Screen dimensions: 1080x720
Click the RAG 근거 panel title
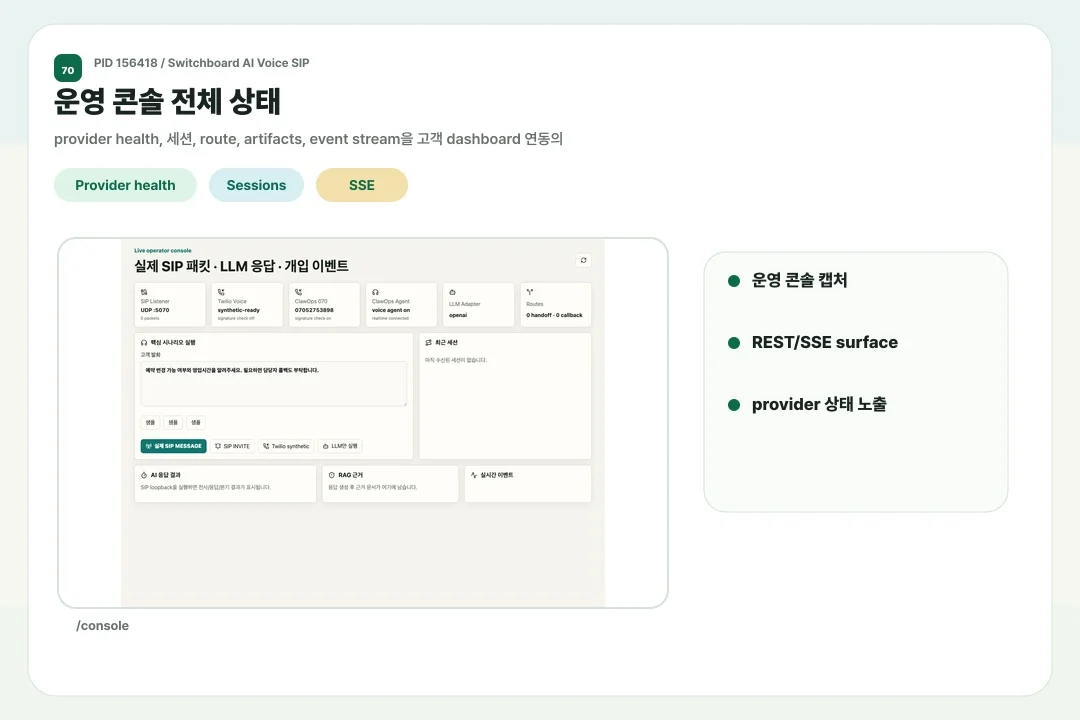[351, 475]
